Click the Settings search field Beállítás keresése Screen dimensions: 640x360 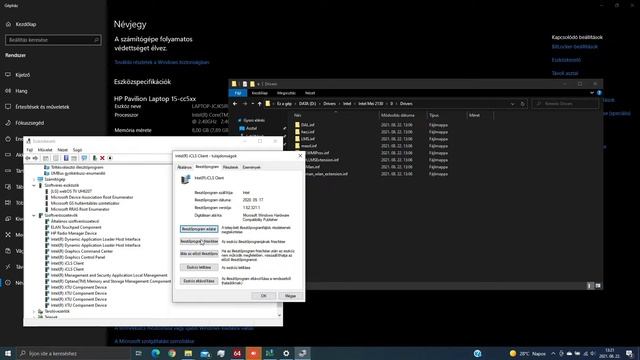[x=53, y=40]
